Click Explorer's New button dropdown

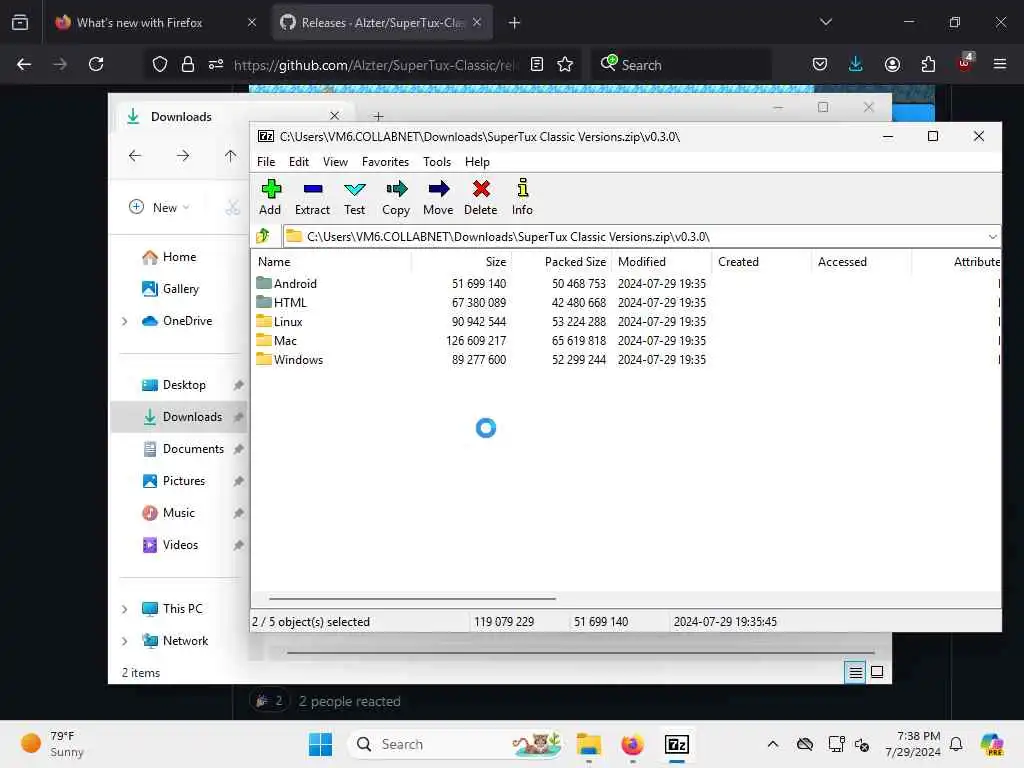pos(159,208)
